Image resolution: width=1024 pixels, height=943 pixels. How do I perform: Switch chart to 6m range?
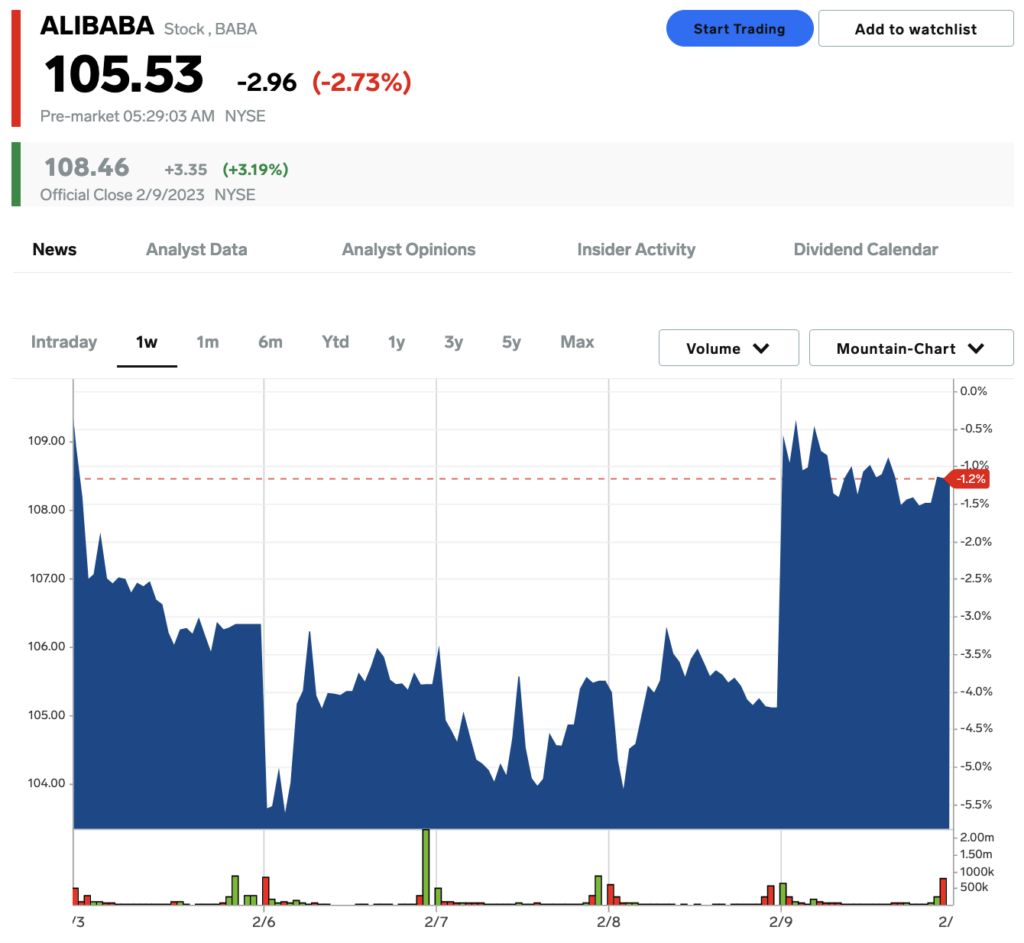tap(270, 342)
